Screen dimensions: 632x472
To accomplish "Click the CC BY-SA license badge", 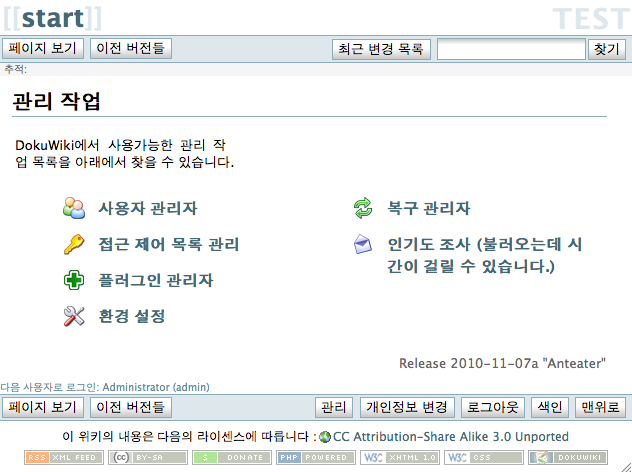I will coord(148,457).
